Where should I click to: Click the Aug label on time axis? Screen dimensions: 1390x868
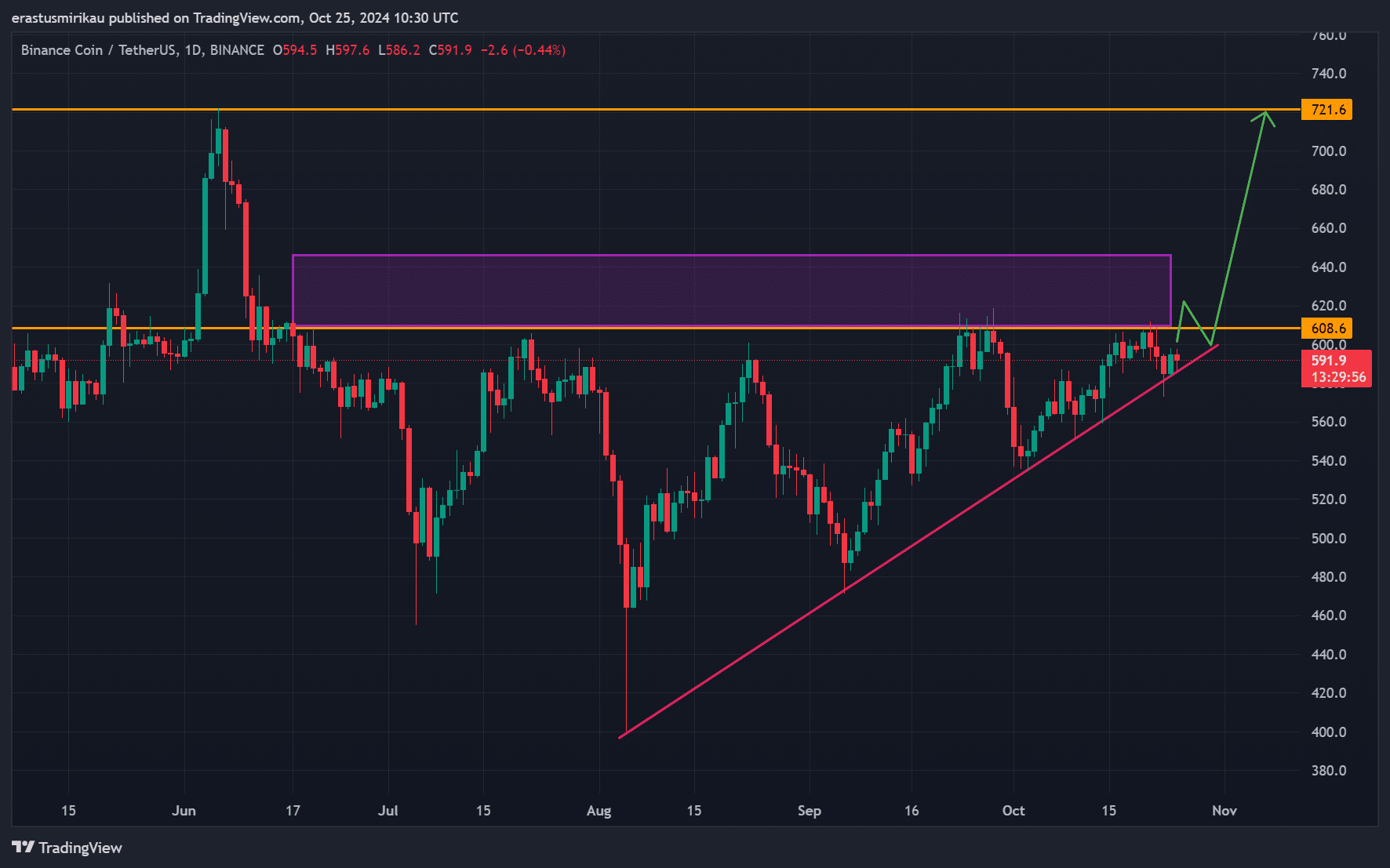[x=599, y=810]
